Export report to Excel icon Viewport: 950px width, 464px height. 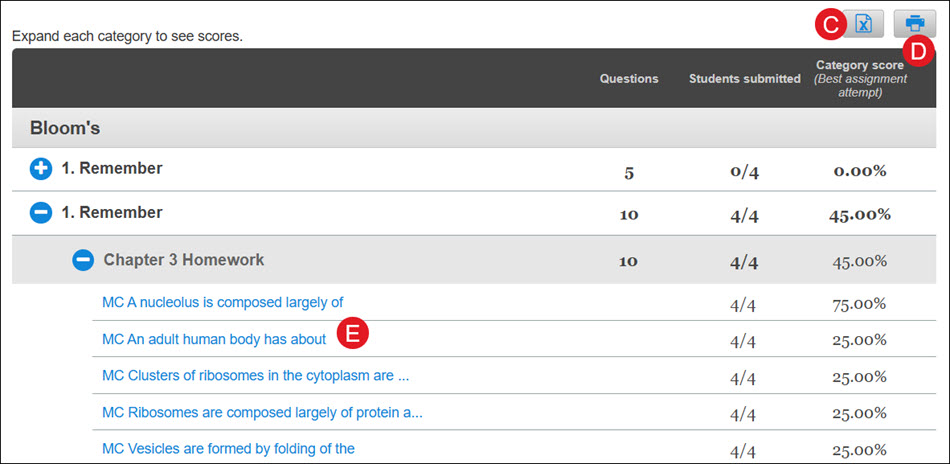863,24
